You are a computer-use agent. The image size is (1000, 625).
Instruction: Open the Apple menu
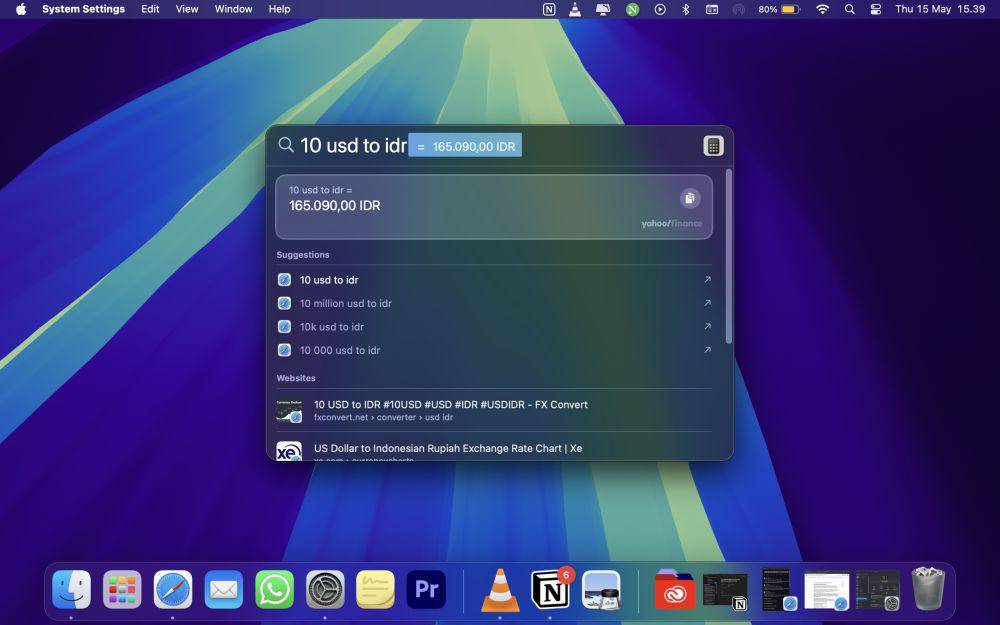21,9
